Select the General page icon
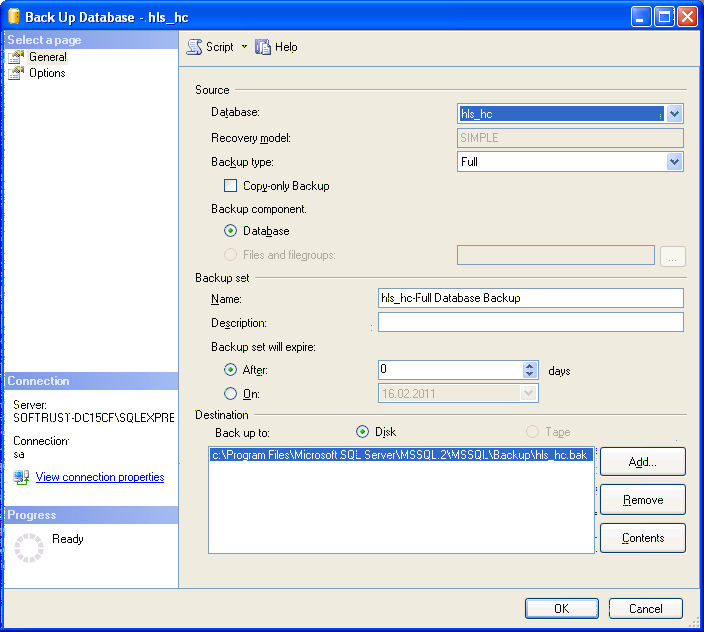Image resolution: width=704 pixels, height=632 pixels. (16, 57)
